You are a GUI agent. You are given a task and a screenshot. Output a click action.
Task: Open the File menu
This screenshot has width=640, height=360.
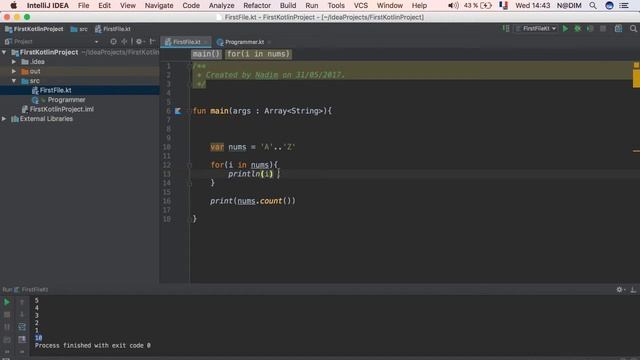coord(83,5)
